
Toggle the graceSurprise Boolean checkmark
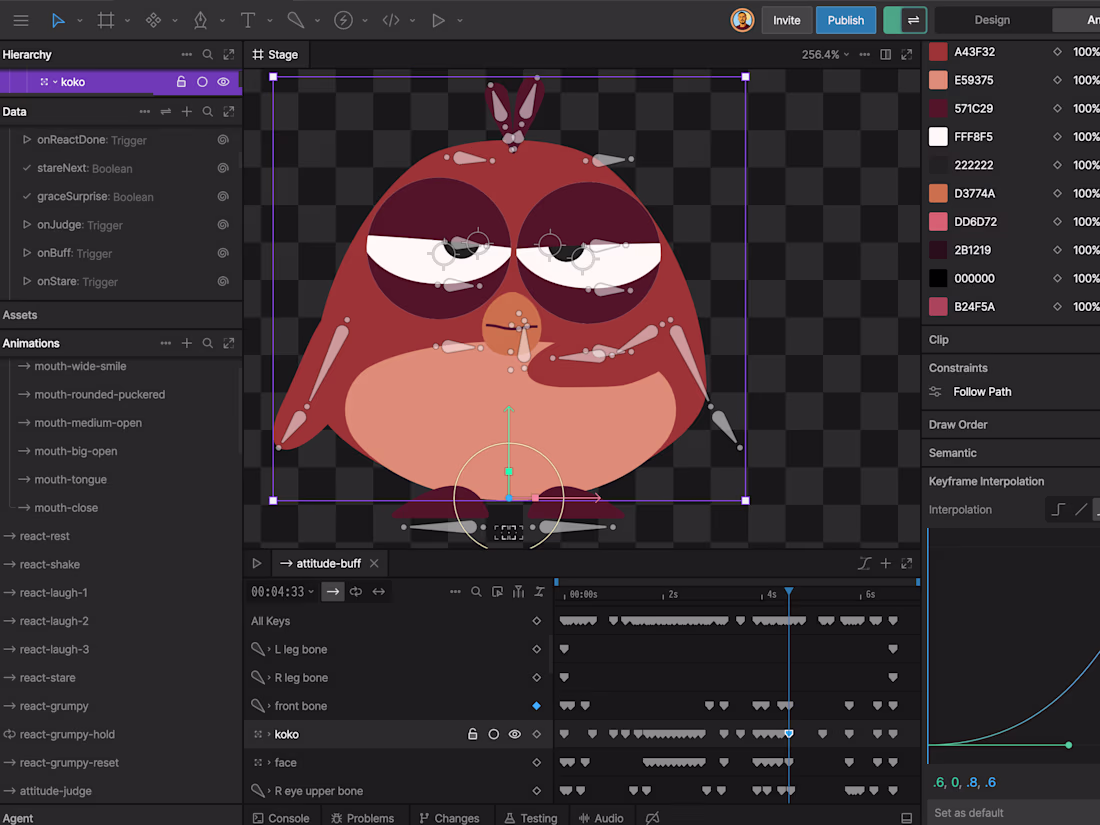[x=27, y=196]
